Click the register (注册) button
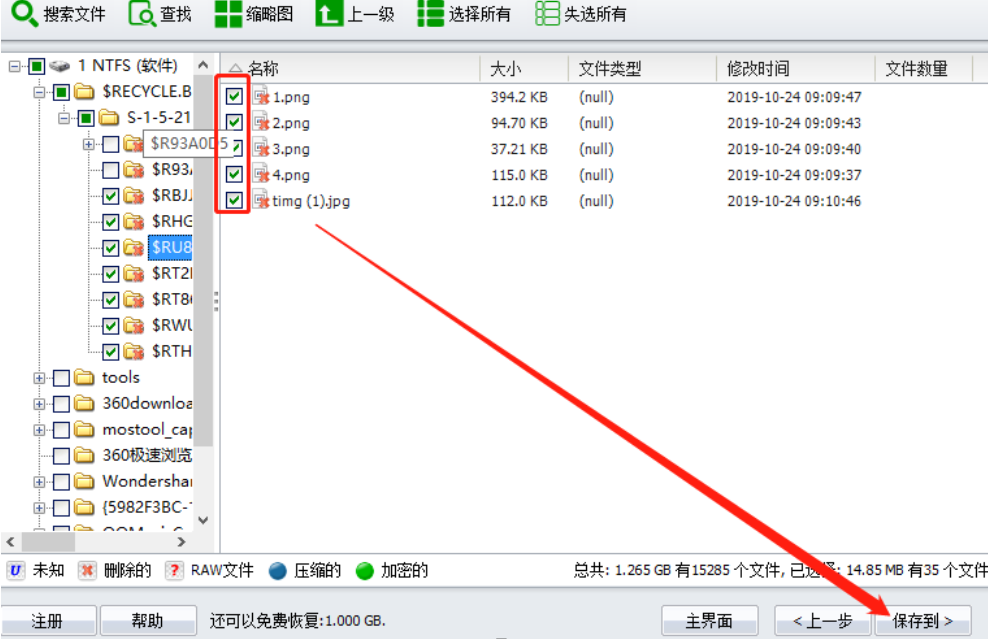988x639 pixels. (48, 621)
